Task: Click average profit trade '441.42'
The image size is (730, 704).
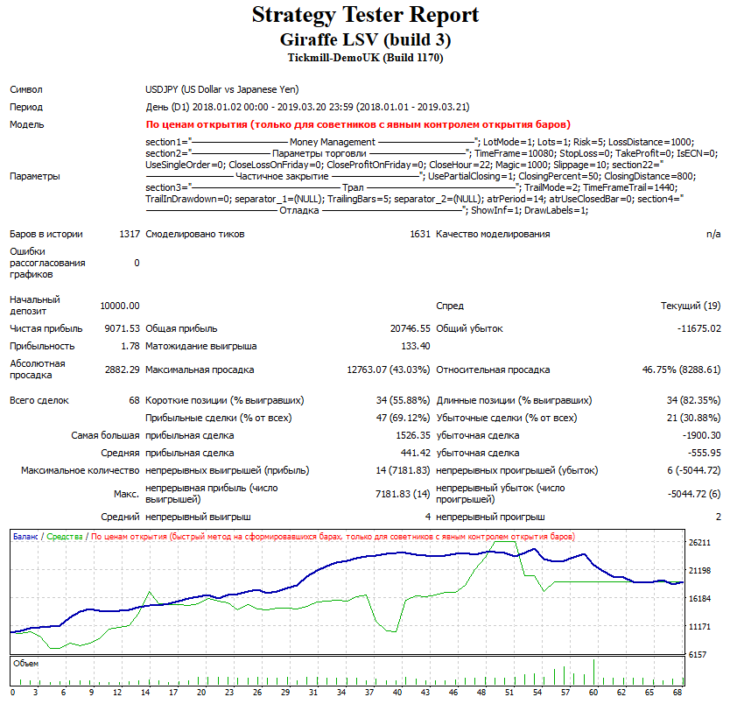Action: pyautogui.click(x=416, y=453)
